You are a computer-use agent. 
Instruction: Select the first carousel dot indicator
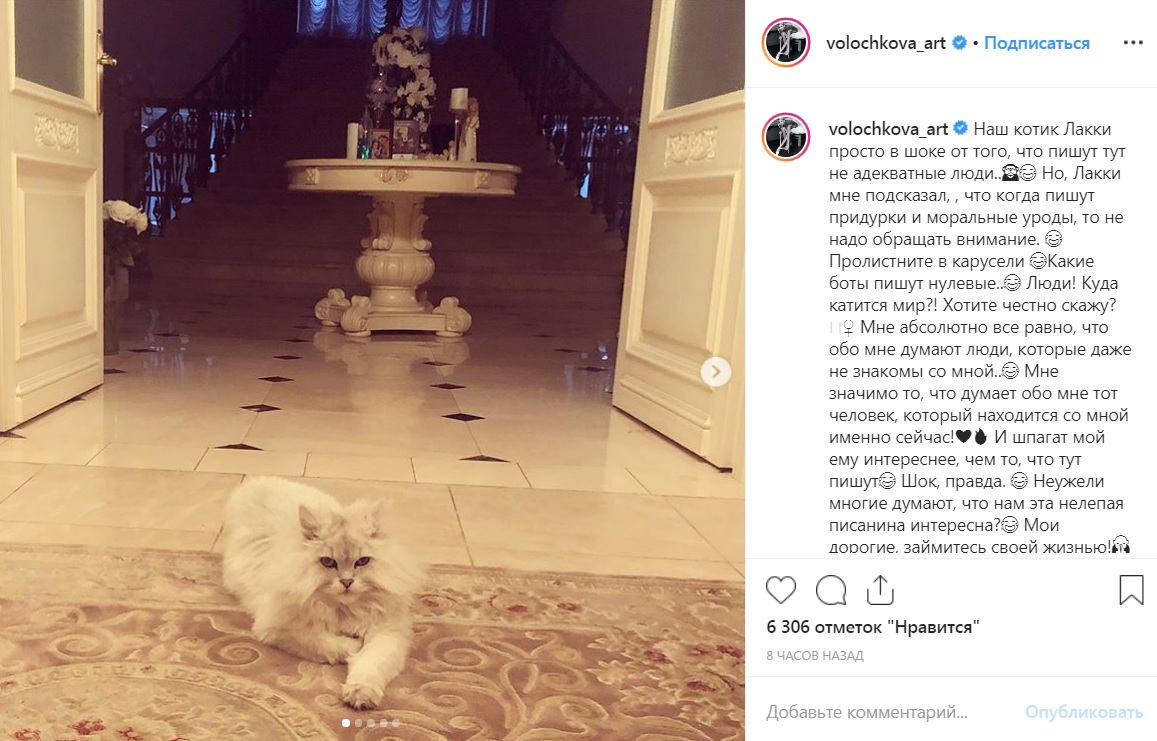click(x=346, y=723)
